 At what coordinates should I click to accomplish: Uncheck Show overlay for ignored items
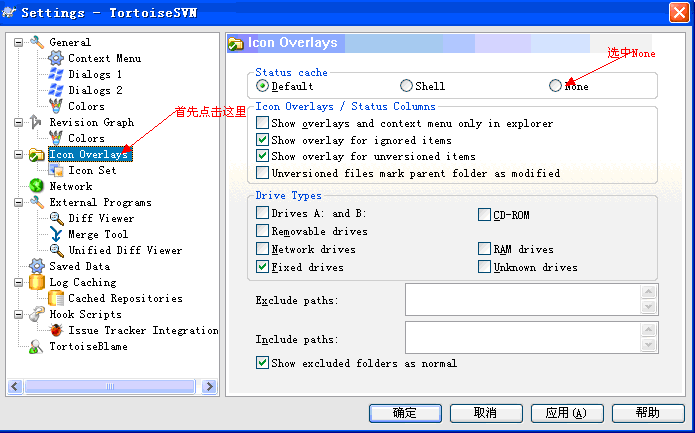pos(262,140)
